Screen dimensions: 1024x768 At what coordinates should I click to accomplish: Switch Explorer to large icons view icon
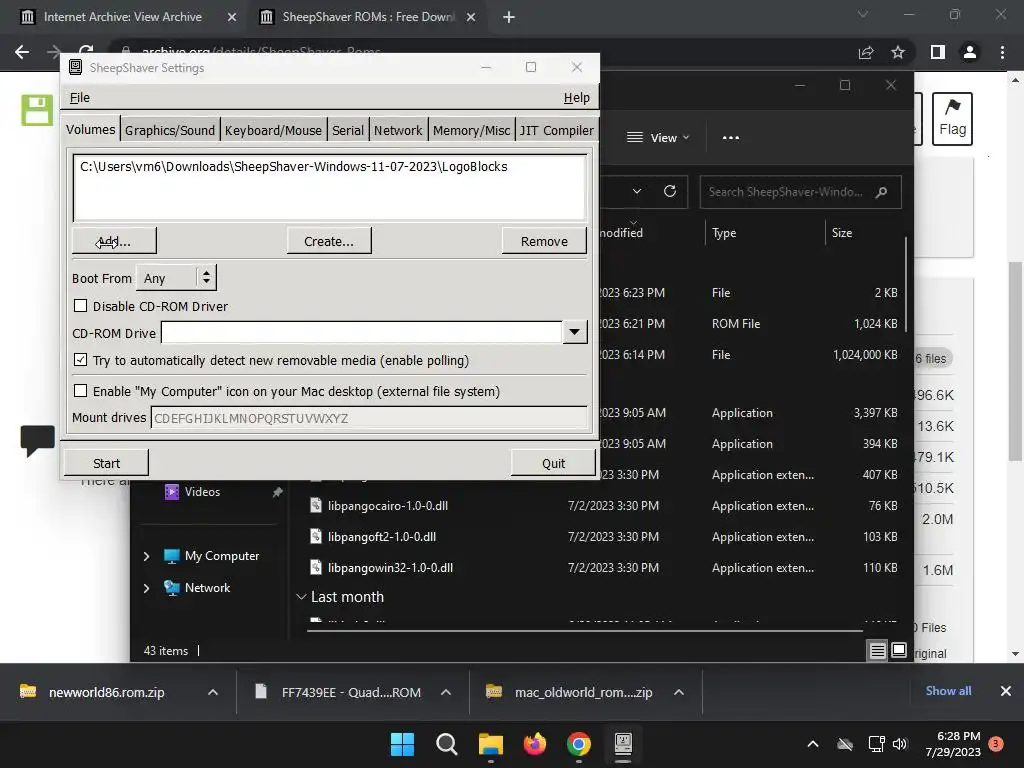tap(899, 650)
